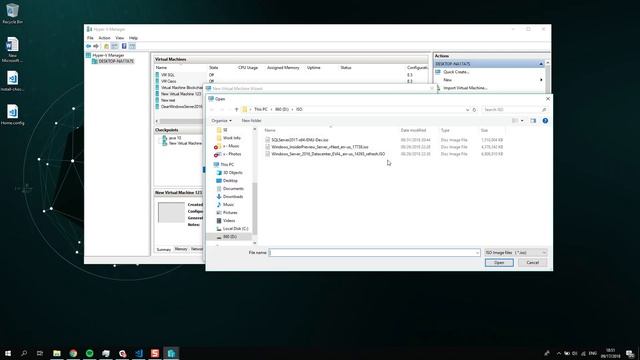This screenshot has width=640, height=360.
Task: Click the refresh icon beside the address bar
Action: coord(474,109)
